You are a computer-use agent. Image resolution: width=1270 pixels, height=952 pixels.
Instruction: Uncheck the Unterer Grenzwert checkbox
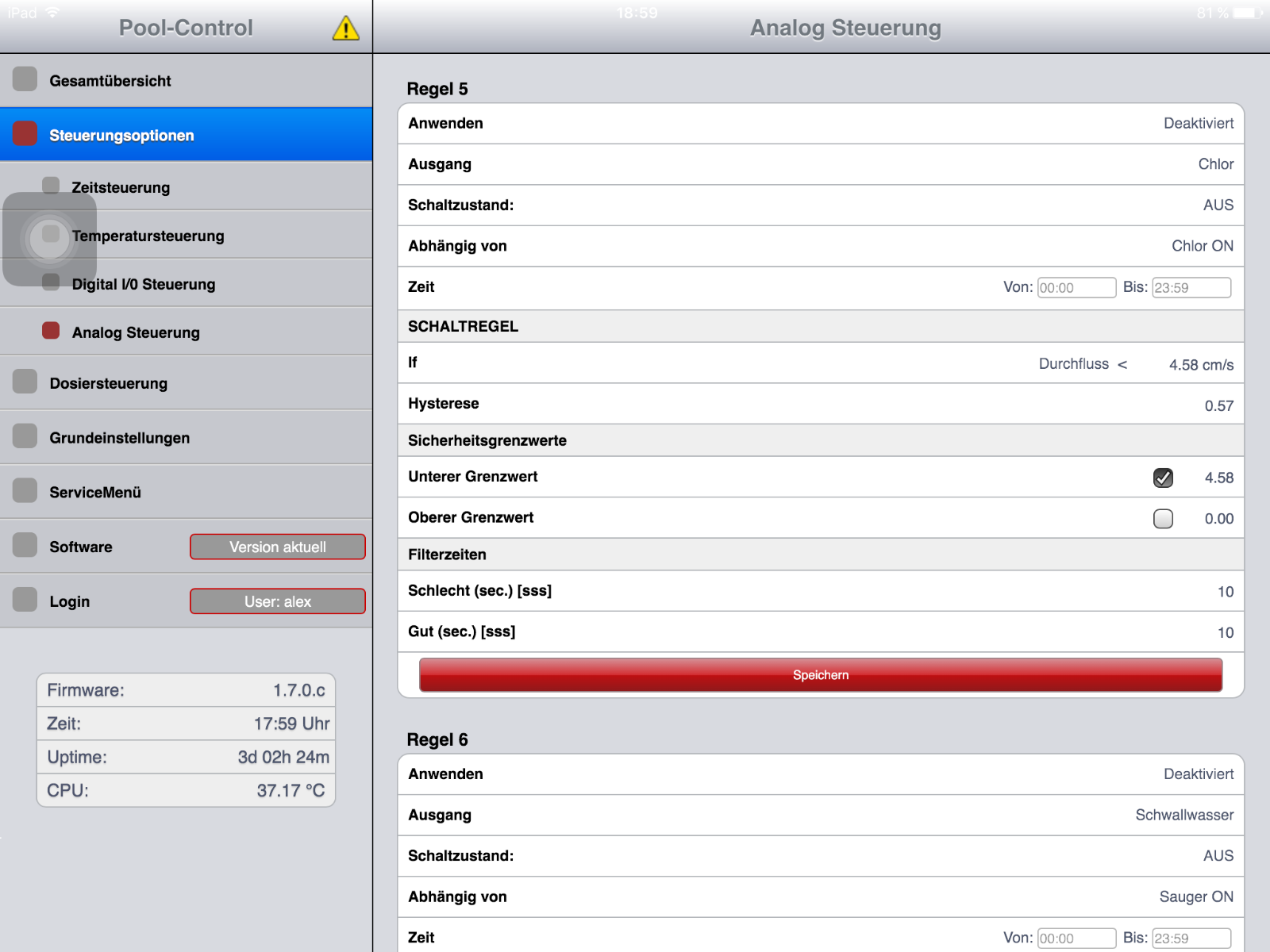pyautogui.click(x=1163, y=478)
